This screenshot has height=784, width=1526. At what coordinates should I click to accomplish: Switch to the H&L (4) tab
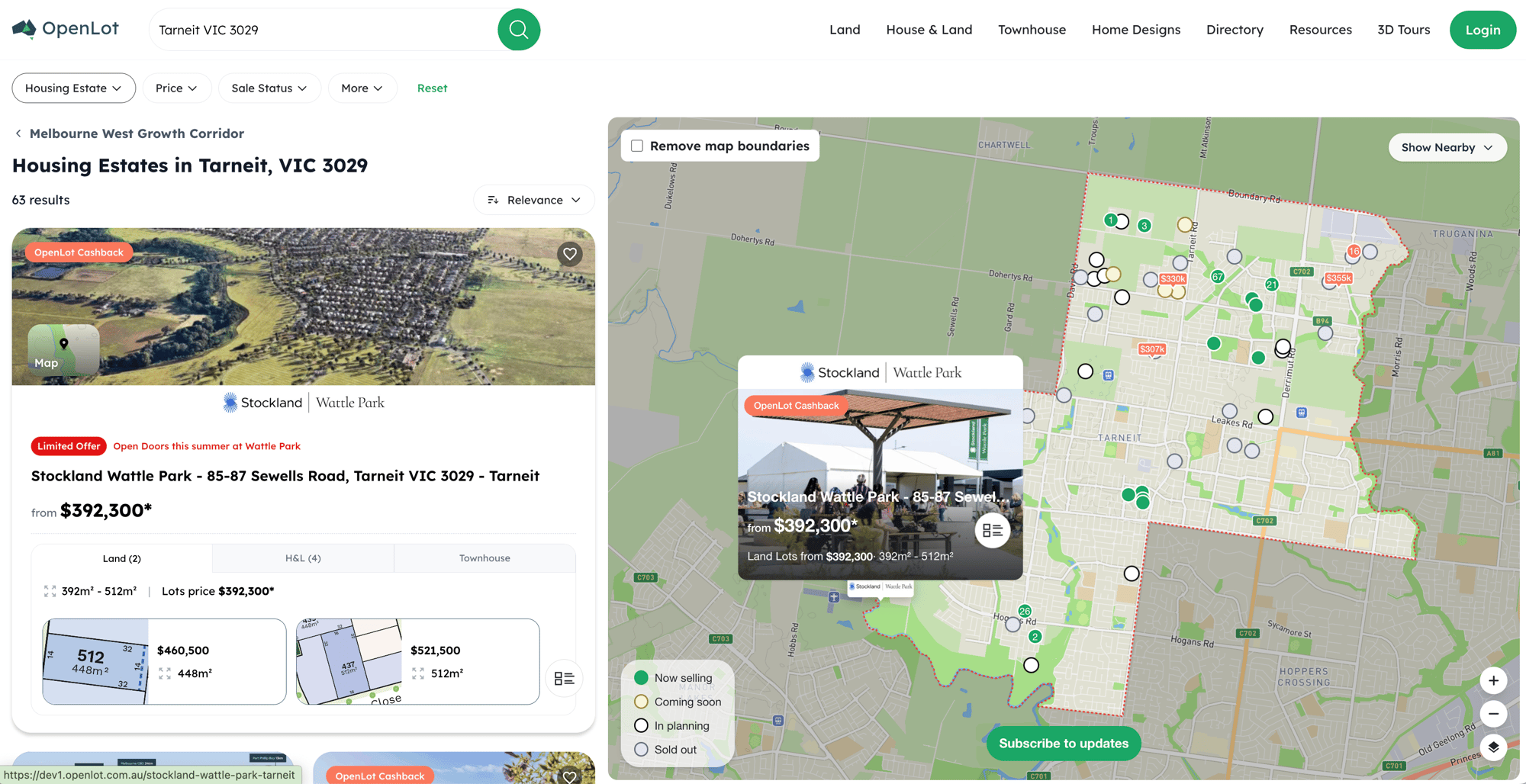coord(303,558)
